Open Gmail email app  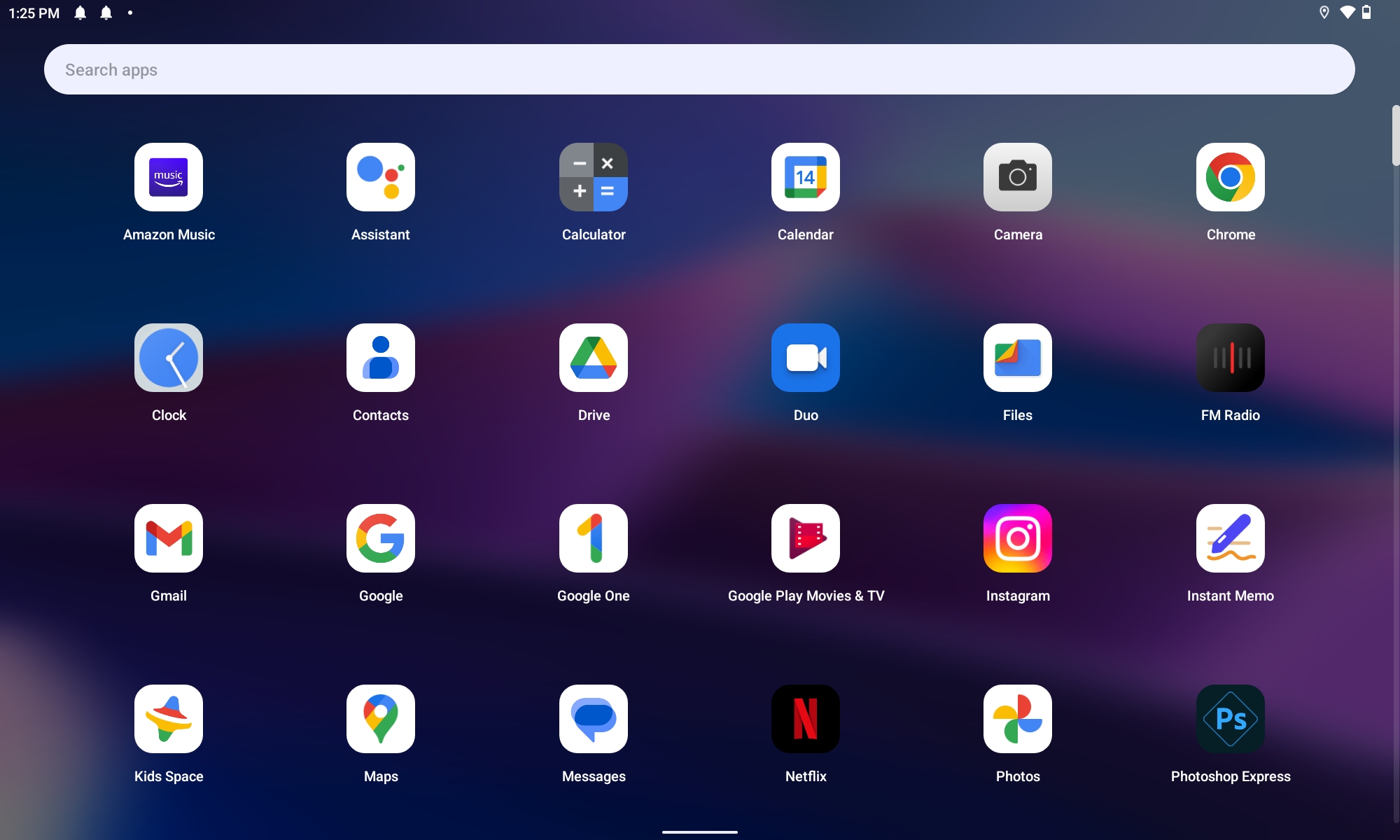pyautogui.click(x=168, y=538)
